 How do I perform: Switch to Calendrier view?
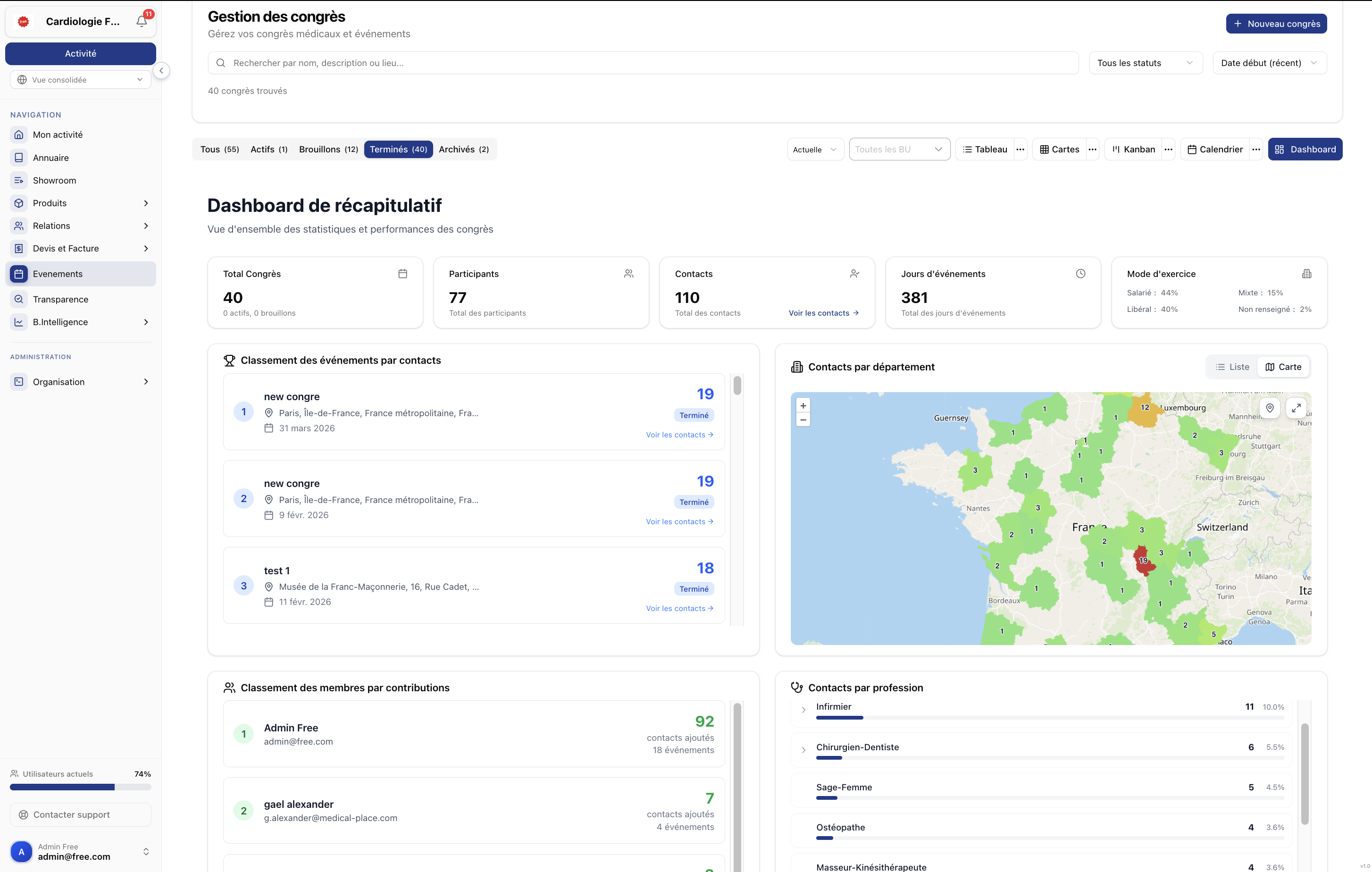(x=1215, y=149)
